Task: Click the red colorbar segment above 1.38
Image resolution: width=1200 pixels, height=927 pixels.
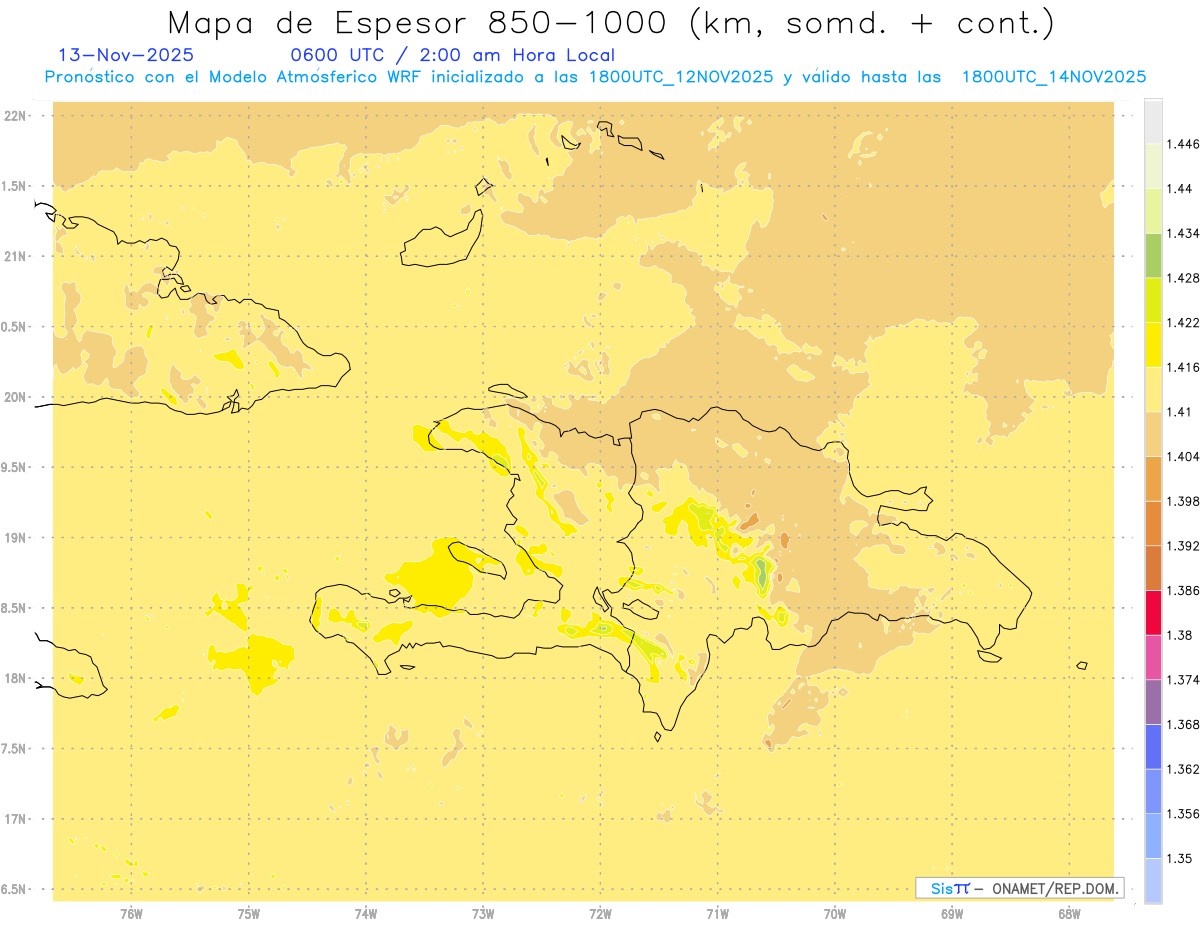Action: [1153, 612]
